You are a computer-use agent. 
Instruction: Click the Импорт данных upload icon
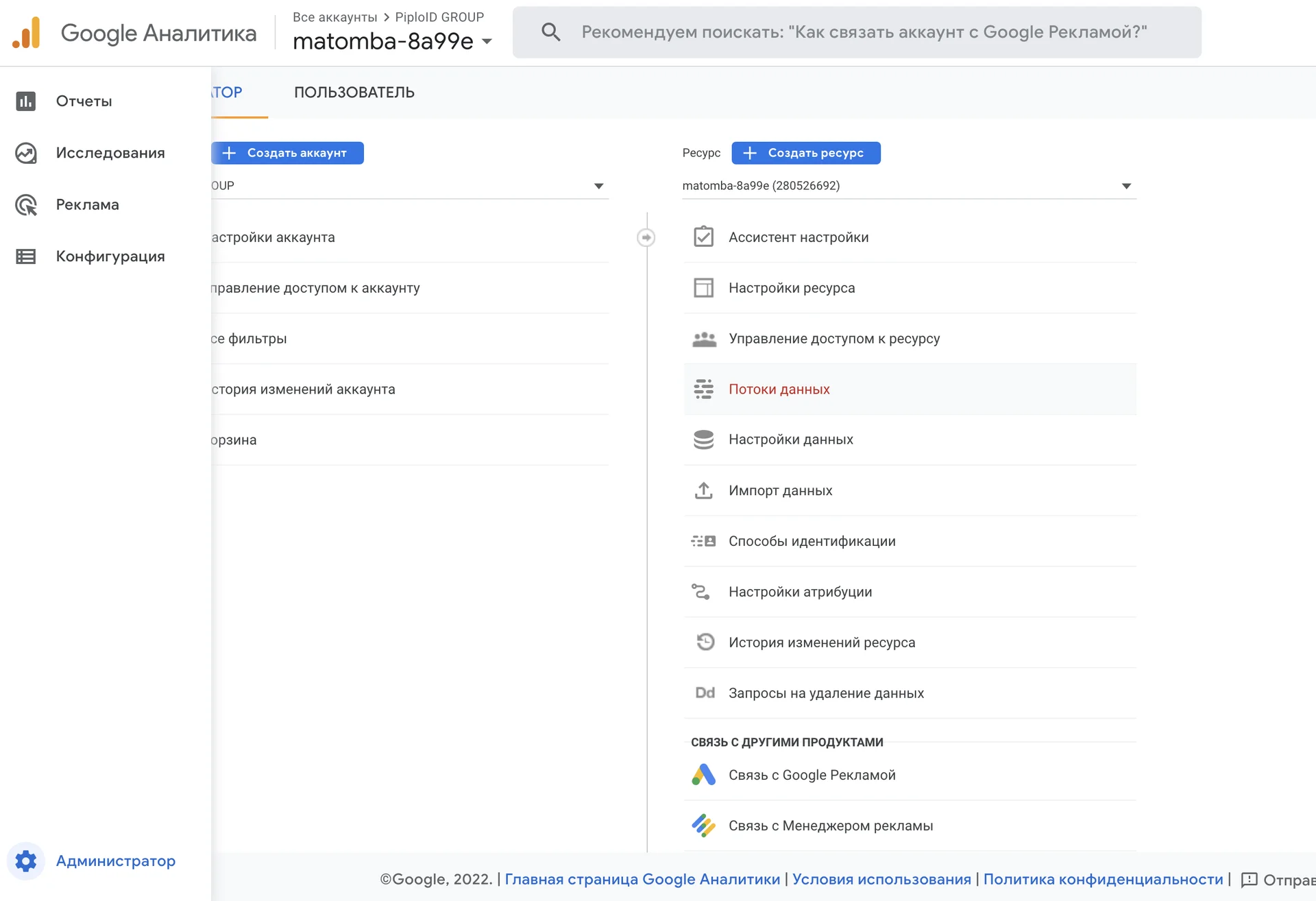pos(703,490)
